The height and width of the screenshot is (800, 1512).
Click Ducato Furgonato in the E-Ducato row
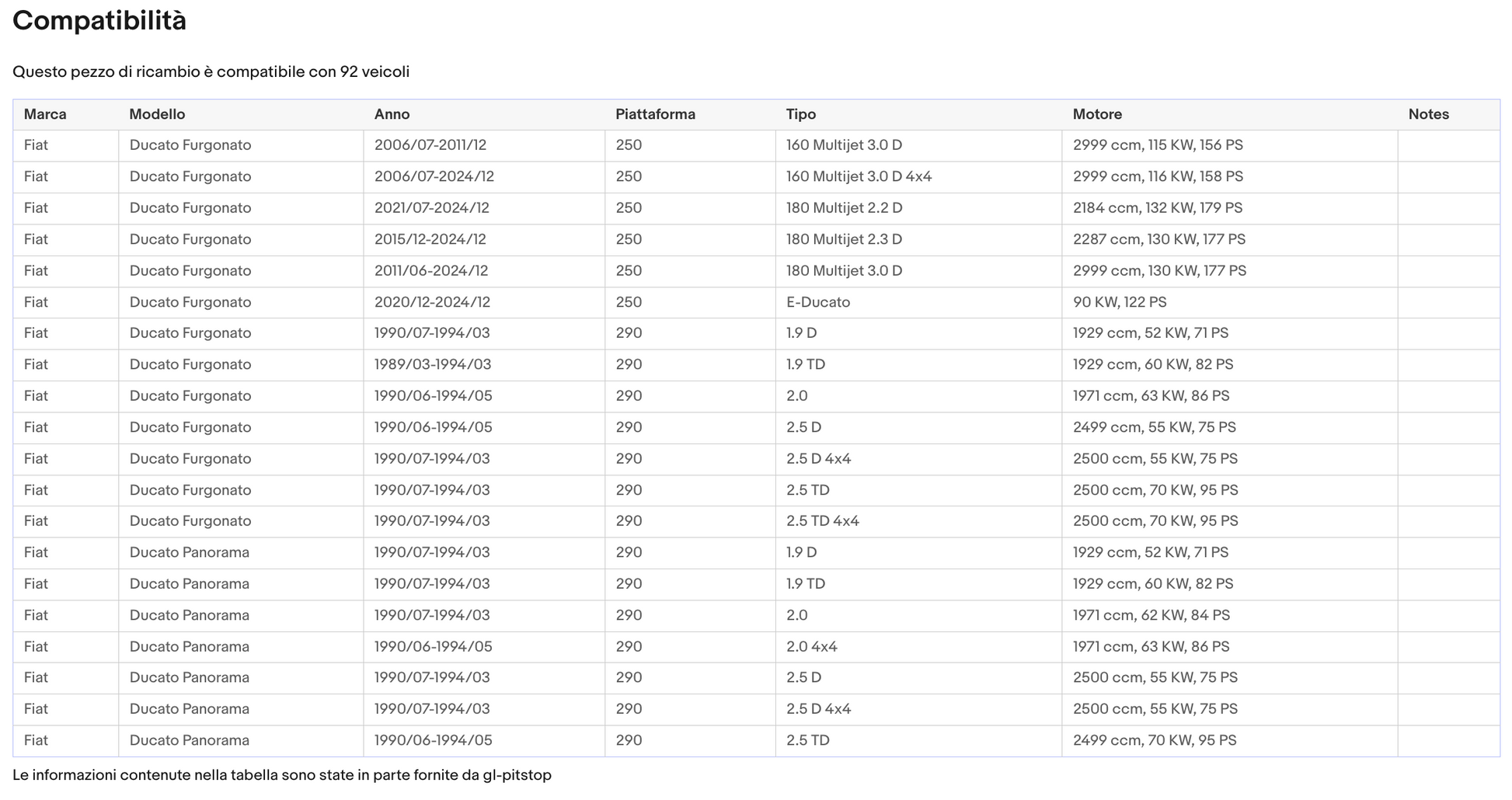click(190, 302)
